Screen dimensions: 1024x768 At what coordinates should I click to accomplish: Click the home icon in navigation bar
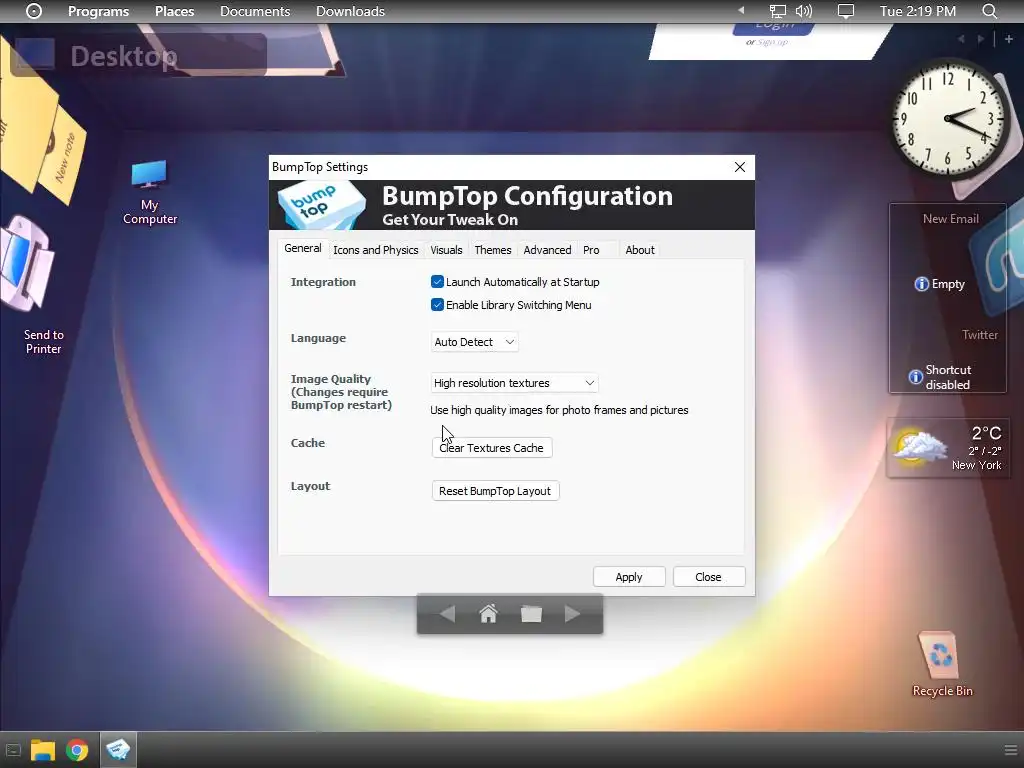pyautogui.click(x=488, y=614)
